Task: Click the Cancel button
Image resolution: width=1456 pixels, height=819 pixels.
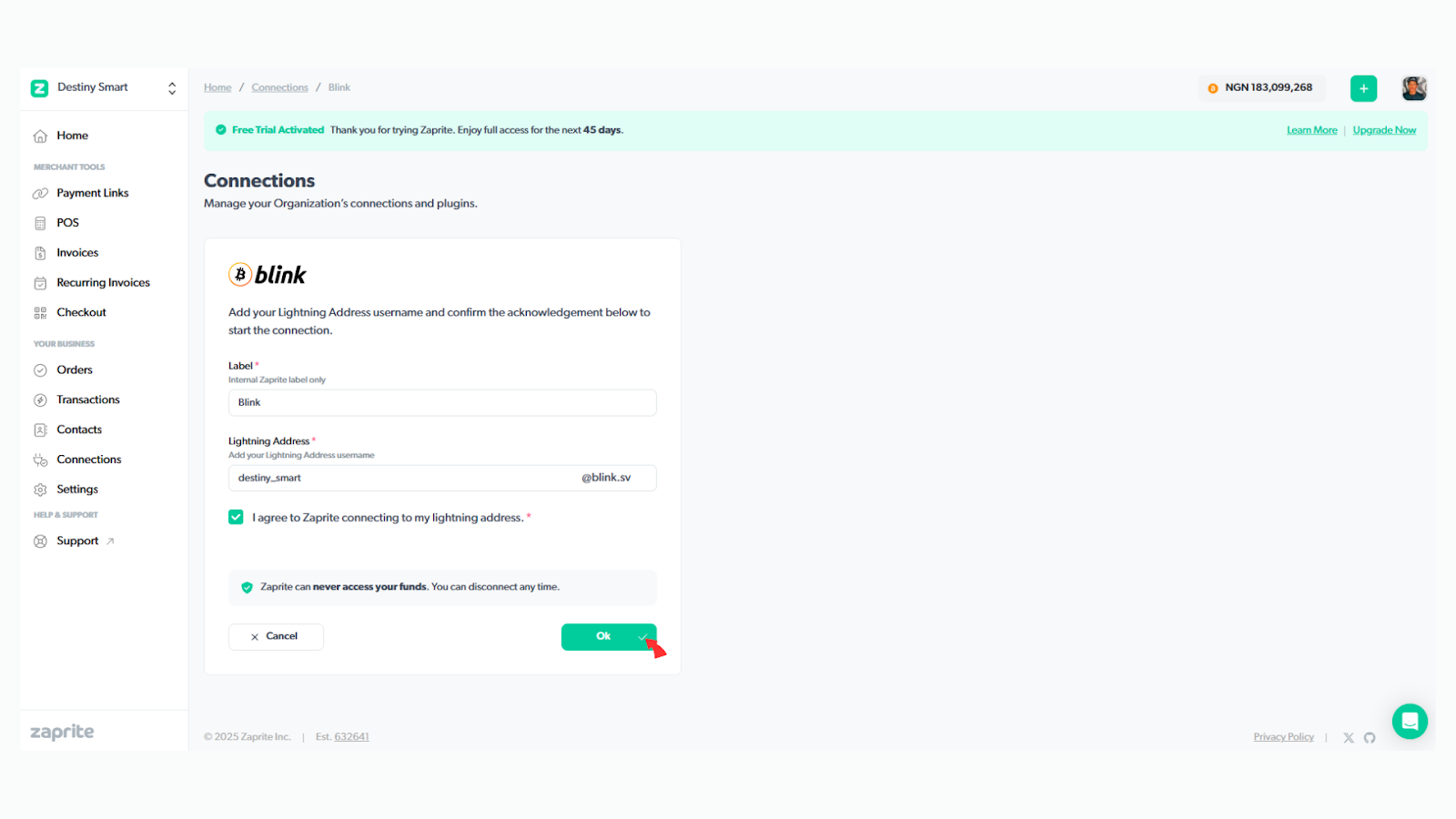Action: click(x=276, y=637)
